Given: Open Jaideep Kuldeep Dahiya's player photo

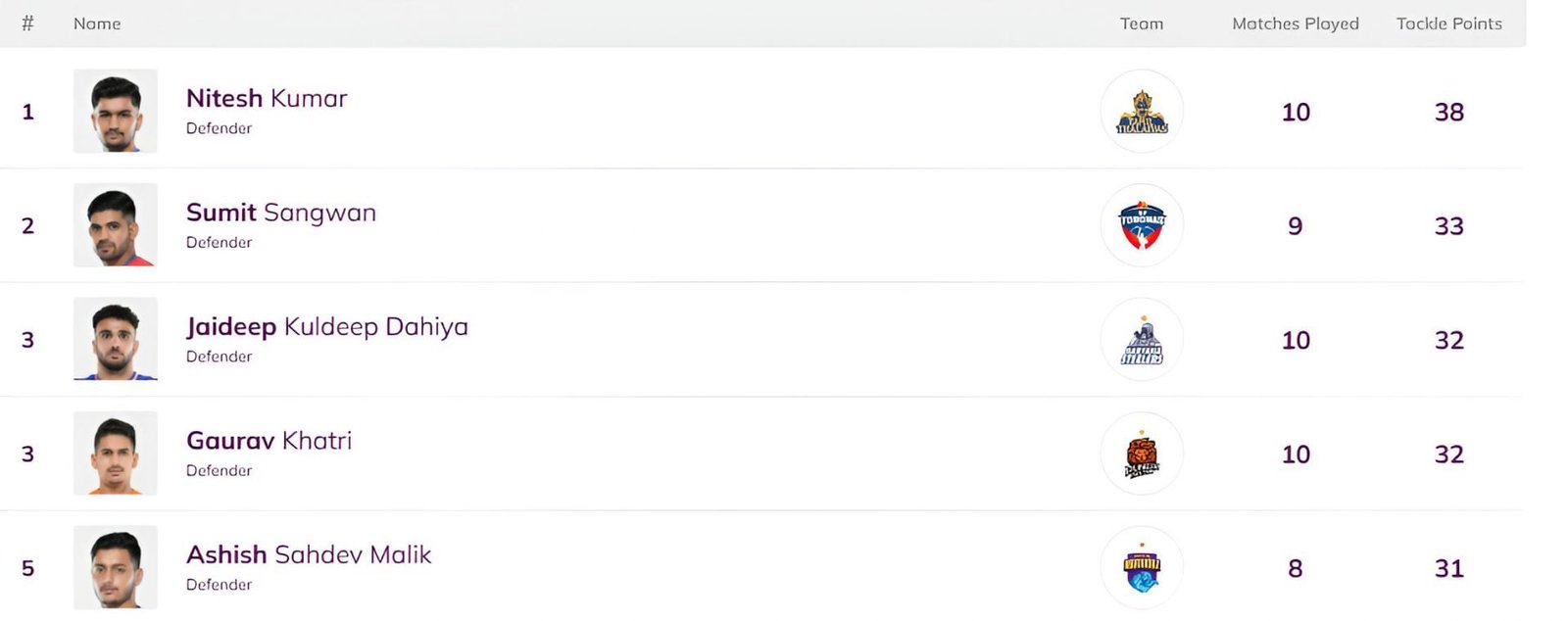Looking at the screenshot, I should point(115,339).
